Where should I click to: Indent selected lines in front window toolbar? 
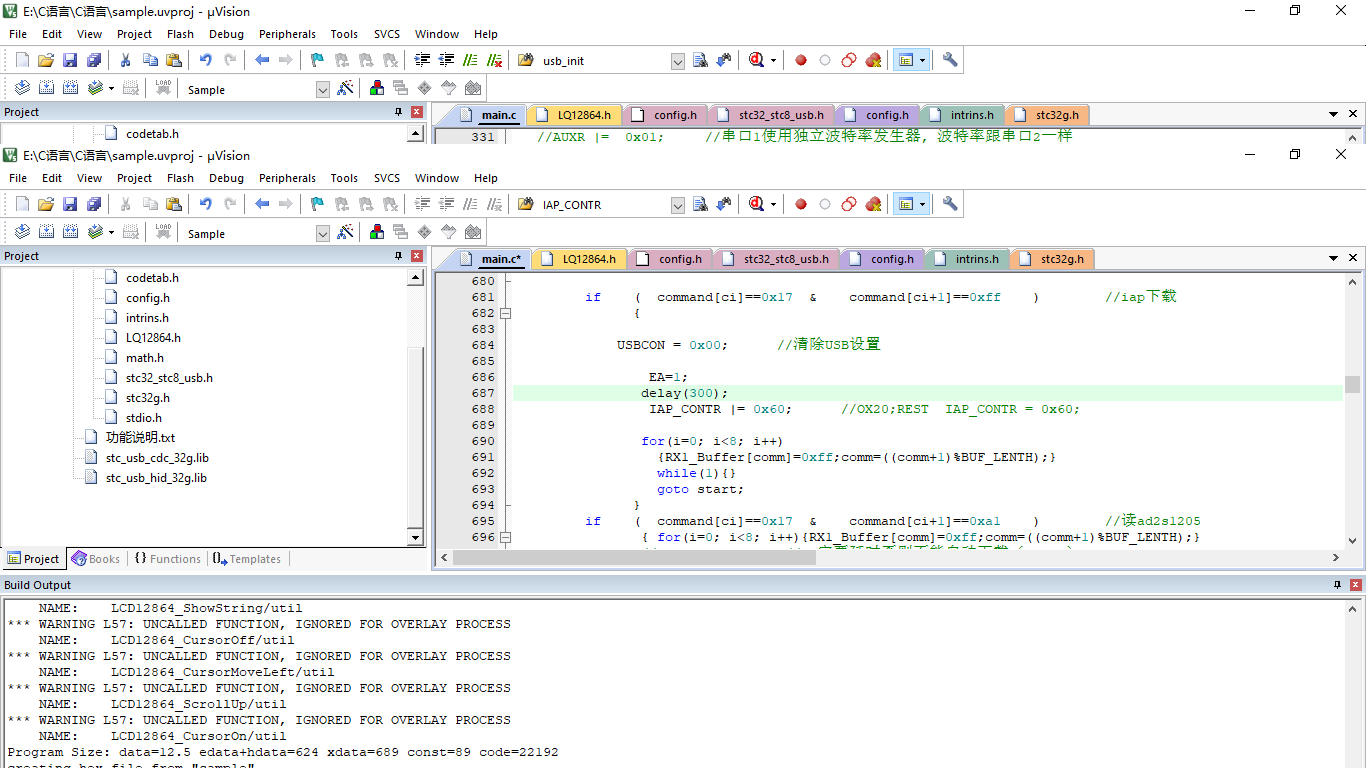422,204
